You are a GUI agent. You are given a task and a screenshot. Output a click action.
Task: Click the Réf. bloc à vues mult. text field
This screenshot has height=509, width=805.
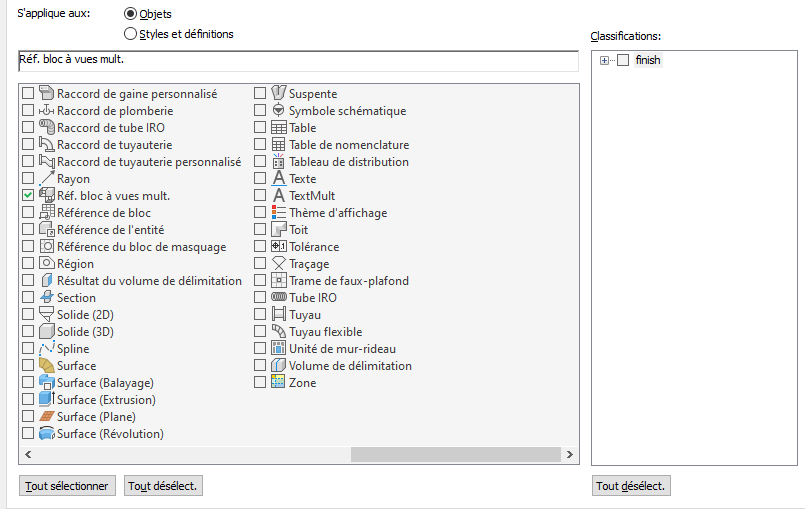[x=298, y=62]
